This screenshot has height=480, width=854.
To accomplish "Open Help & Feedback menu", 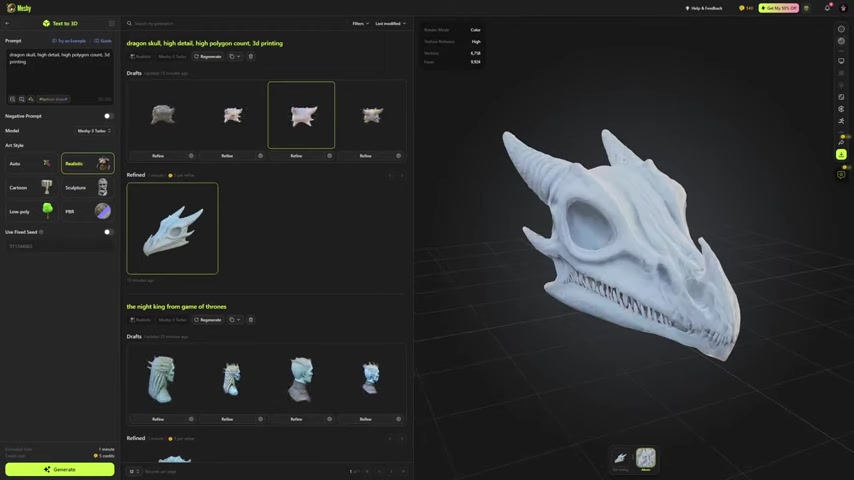I will pyautogui.click(x=704, y=8).
